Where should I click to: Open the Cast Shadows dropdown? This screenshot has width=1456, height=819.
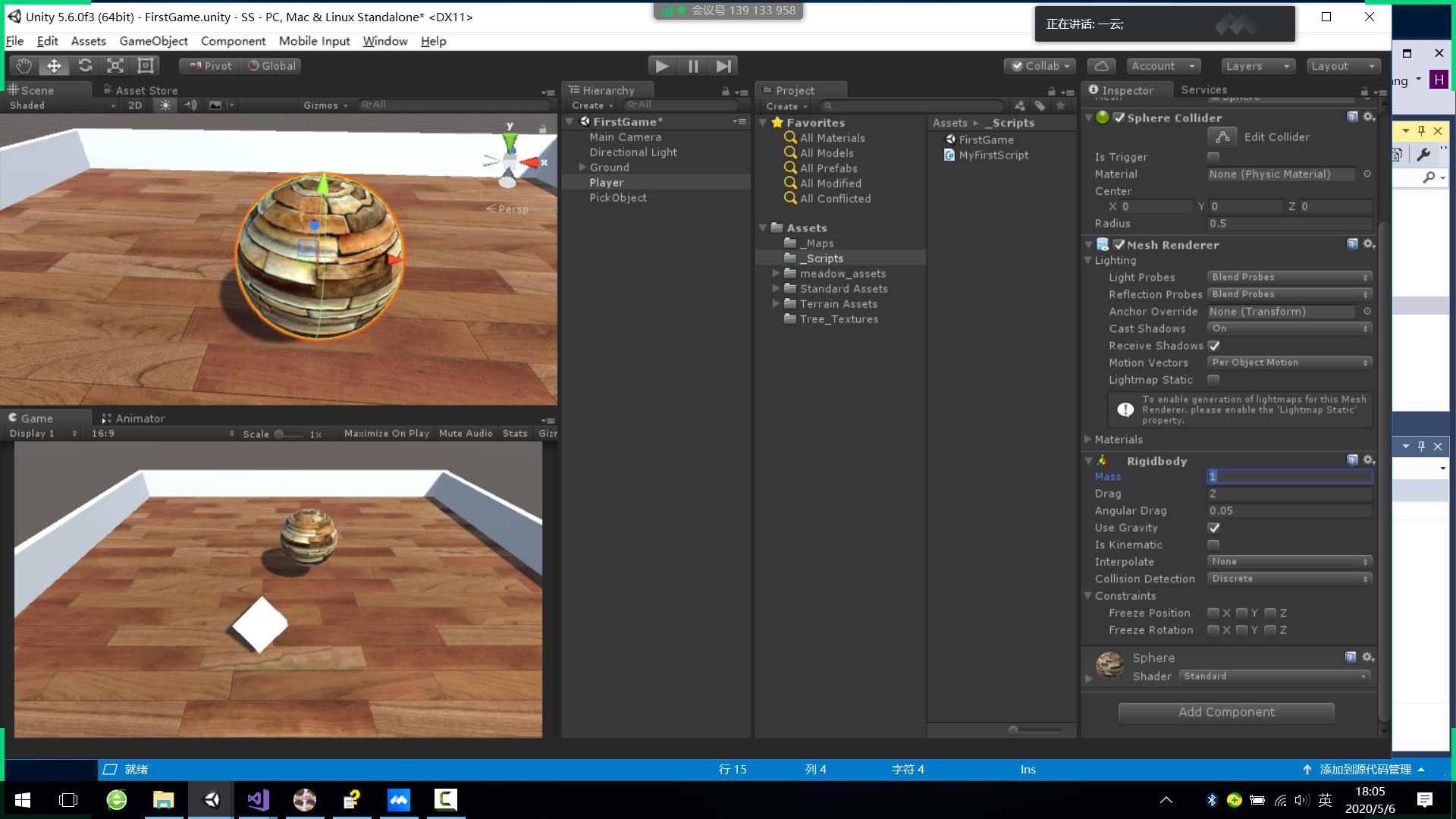[1289, 328]
